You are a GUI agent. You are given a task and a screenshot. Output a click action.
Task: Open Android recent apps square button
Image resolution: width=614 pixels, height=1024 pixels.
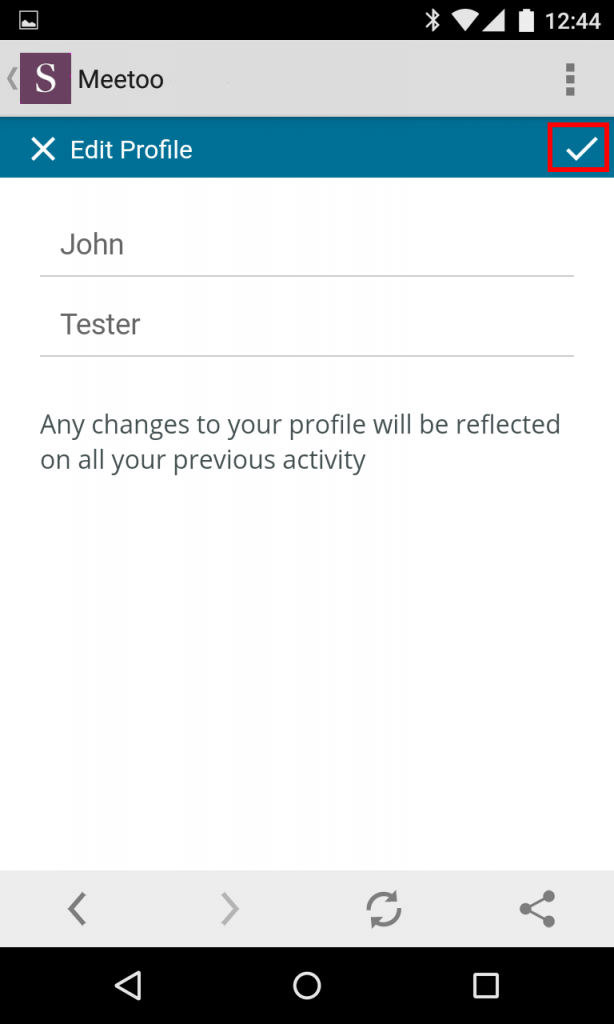coord(486,986)
